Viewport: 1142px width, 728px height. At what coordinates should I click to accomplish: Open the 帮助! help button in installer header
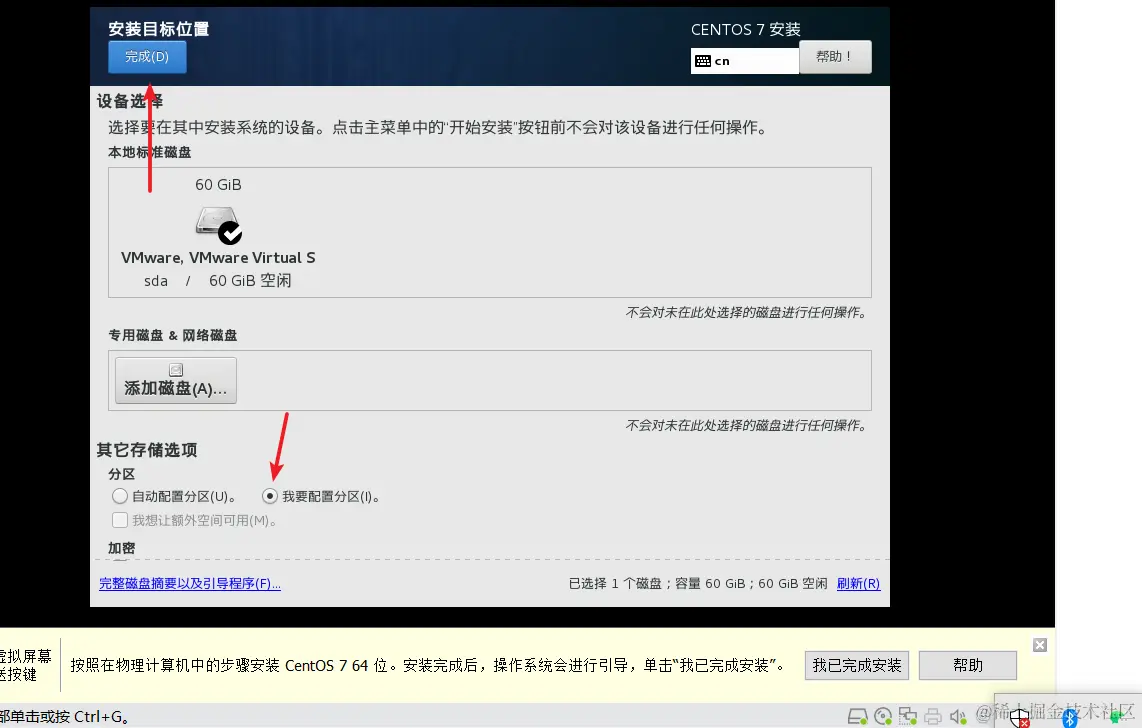coord(835,57)
